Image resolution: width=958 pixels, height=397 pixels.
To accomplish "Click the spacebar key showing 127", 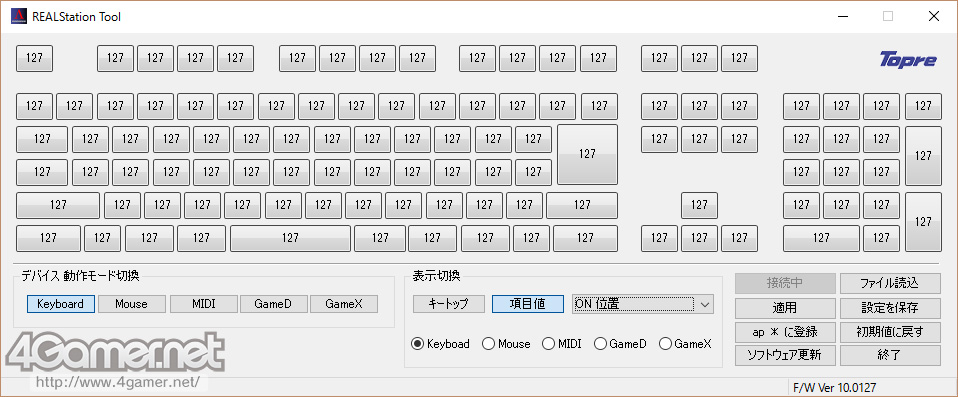I will tap(290, 238).
